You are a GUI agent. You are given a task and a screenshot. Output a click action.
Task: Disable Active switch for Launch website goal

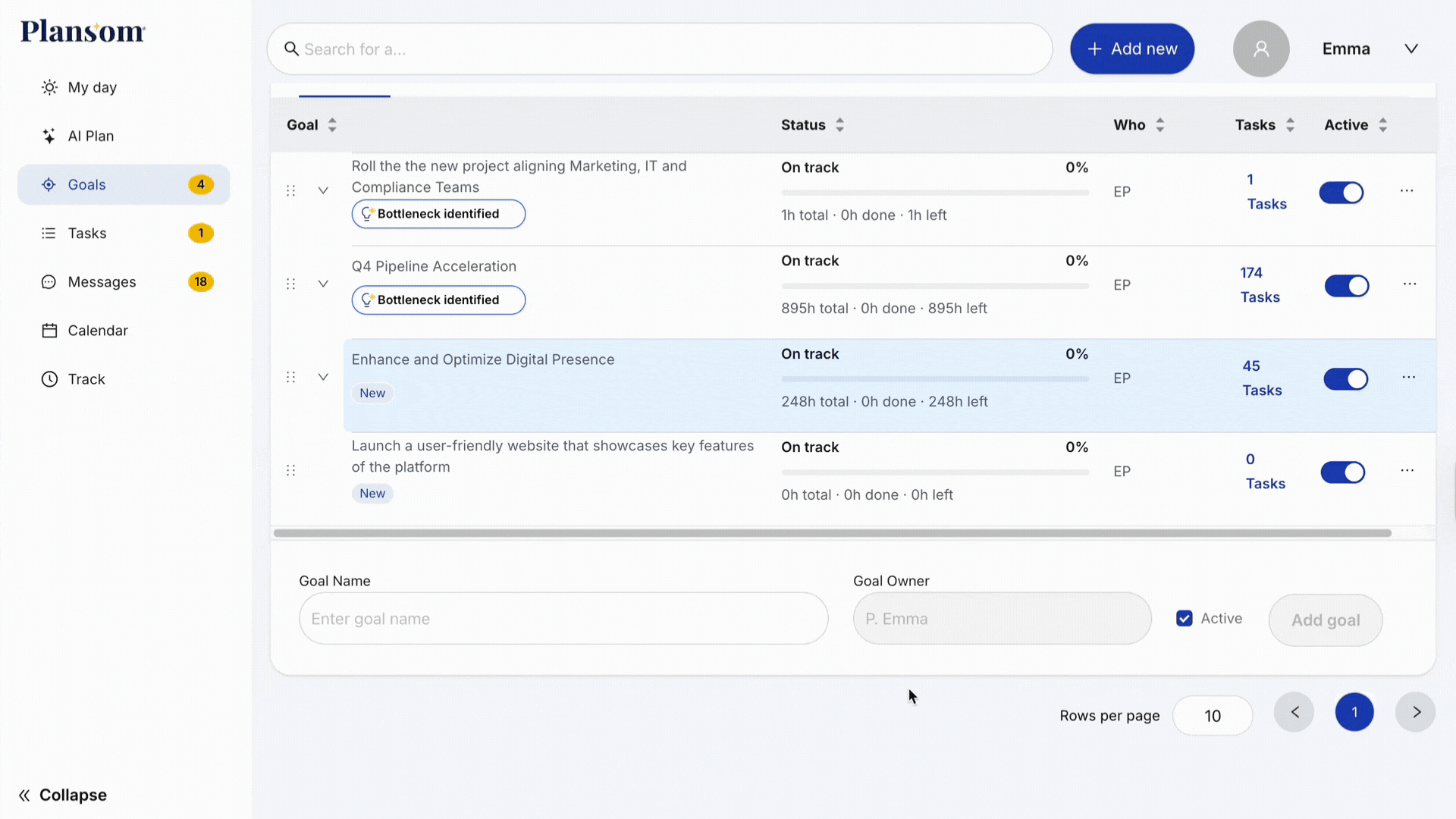1342,472
